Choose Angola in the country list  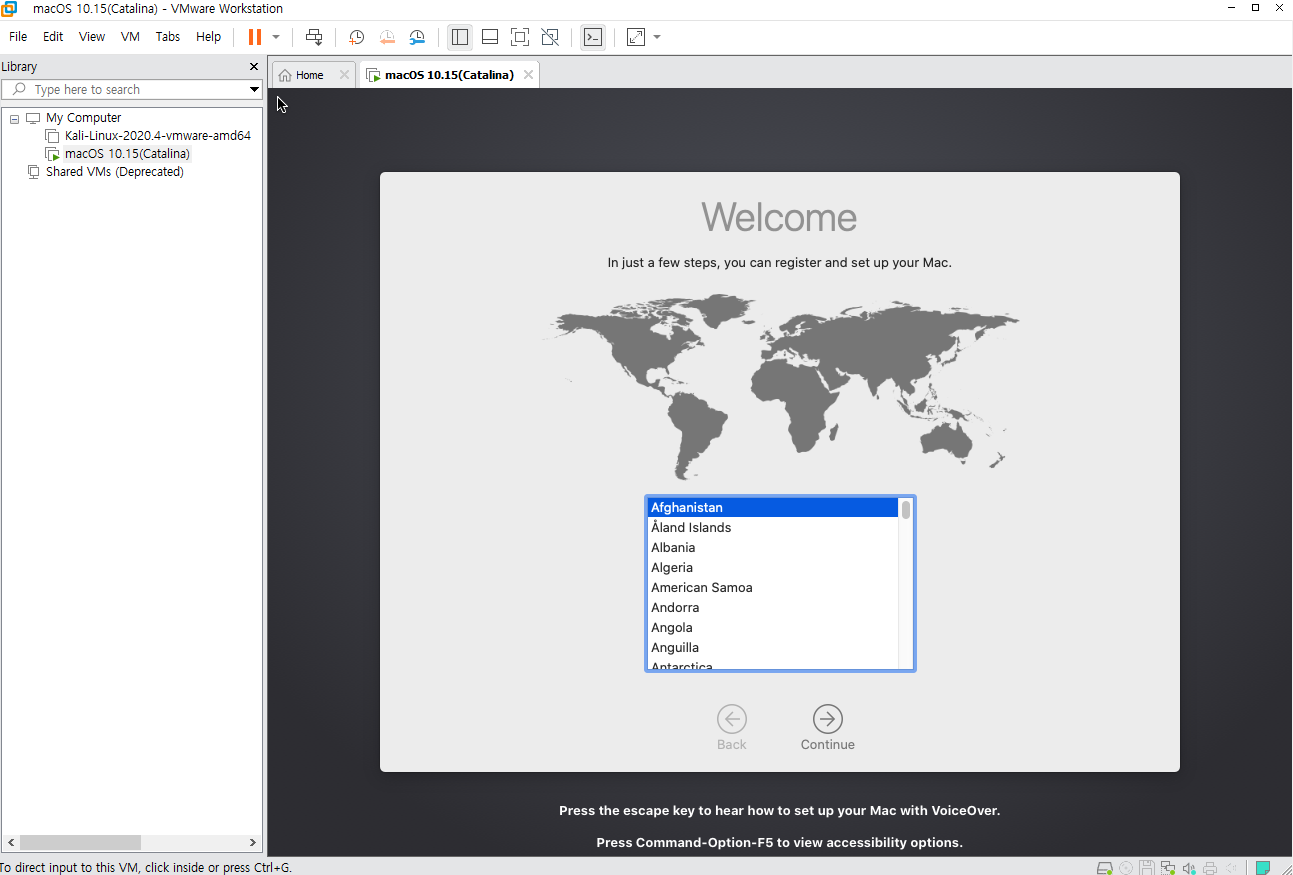[x=773, y=628]
